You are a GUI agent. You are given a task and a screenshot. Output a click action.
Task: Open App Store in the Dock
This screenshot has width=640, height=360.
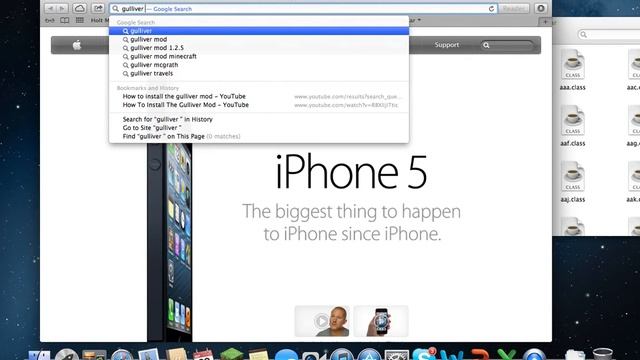click(x=369, y=354)
